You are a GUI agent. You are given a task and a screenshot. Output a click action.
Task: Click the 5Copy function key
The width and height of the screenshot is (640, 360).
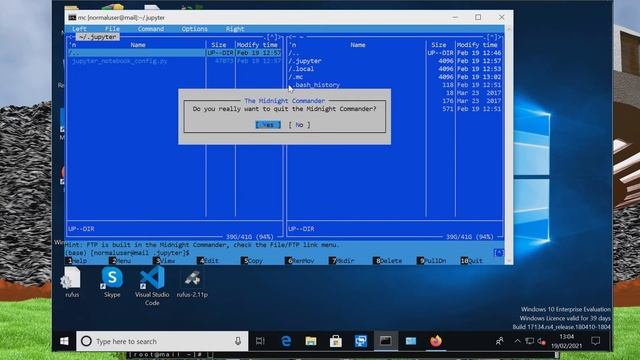pos(253,260)
